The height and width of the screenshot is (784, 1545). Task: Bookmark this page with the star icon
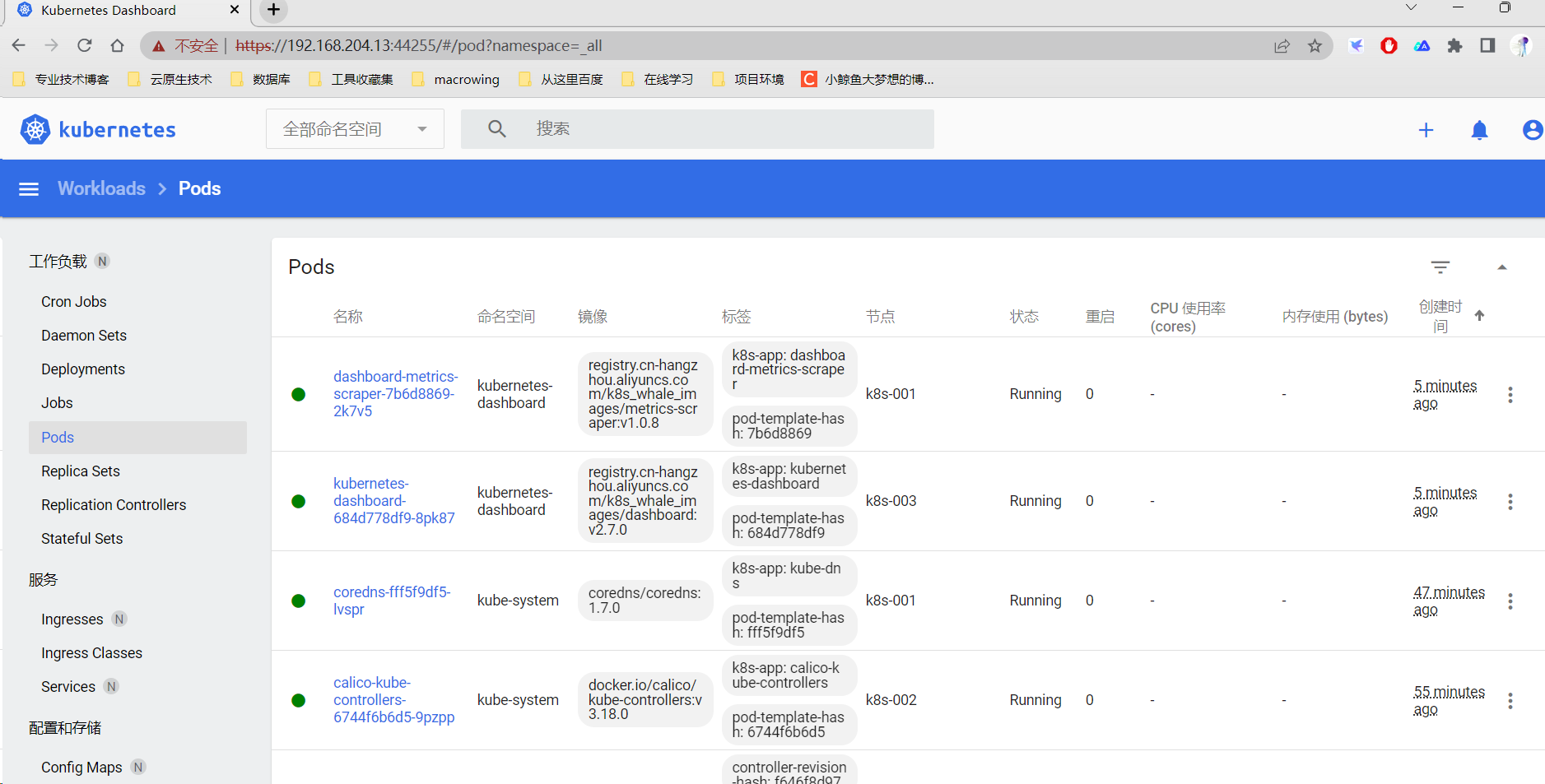[1315, 46]
